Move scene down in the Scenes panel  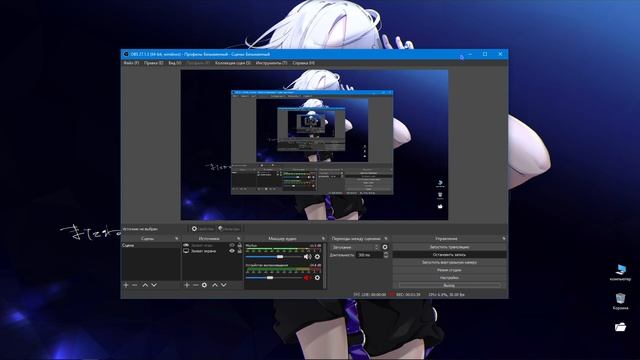click(154, 285)
